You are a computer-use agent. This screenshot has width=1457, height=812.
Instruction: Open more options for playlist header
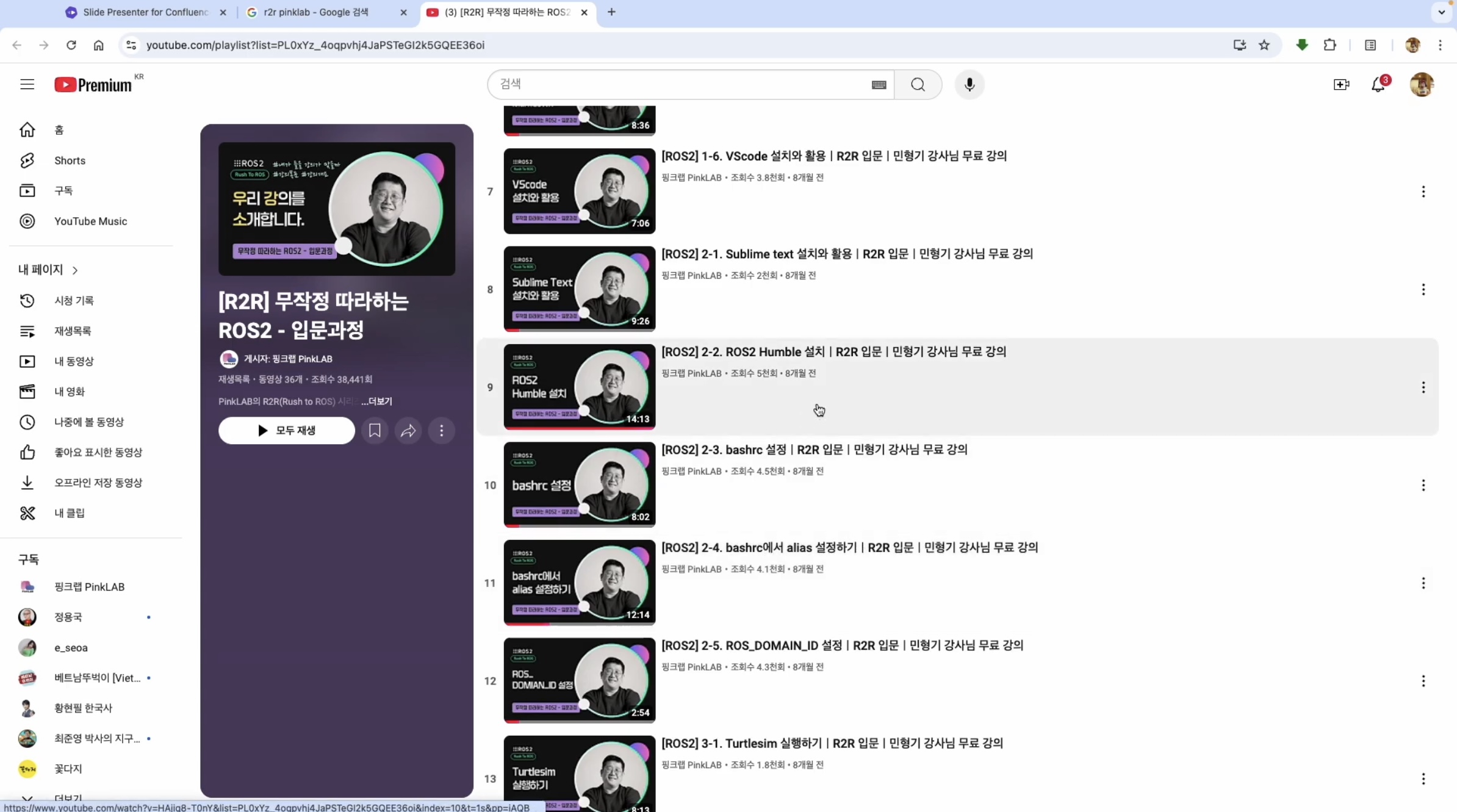tap(442, 431)
